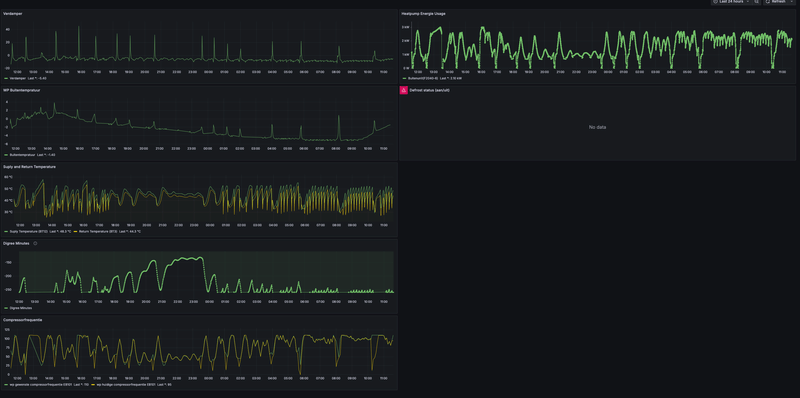This screenshot has height=398, width=800.
Task: Open the refresh interval dropdown arrow
Action: (x=793, y=2)
